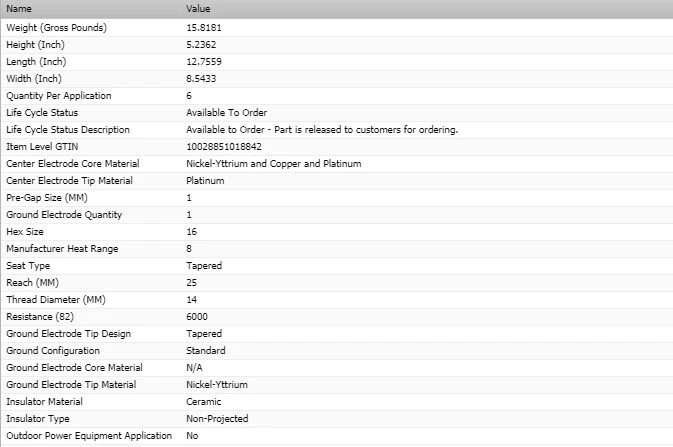The height and width of the screenshot is (447, 673).
Task: Select the Nickel-Yttrium tip material value
Action: 217,385
